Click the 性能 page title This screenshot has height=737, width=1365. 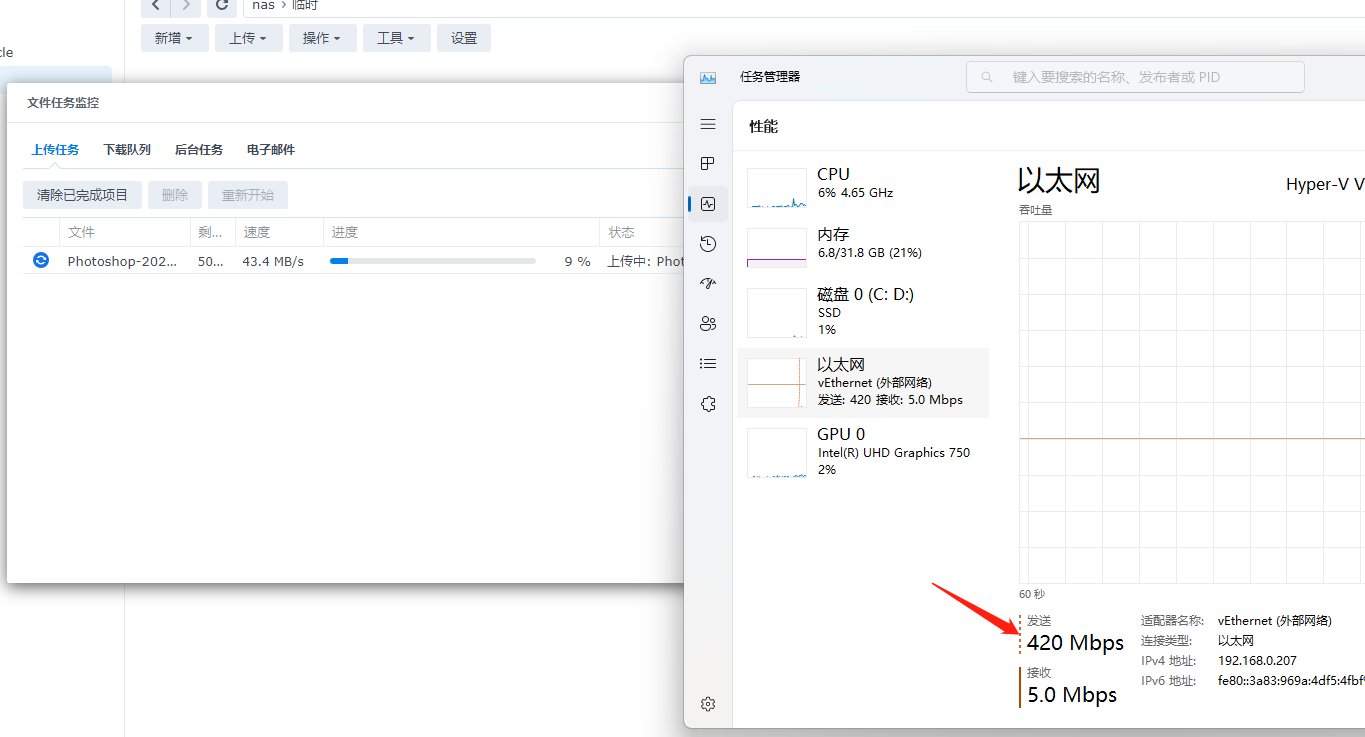[764, 126]
